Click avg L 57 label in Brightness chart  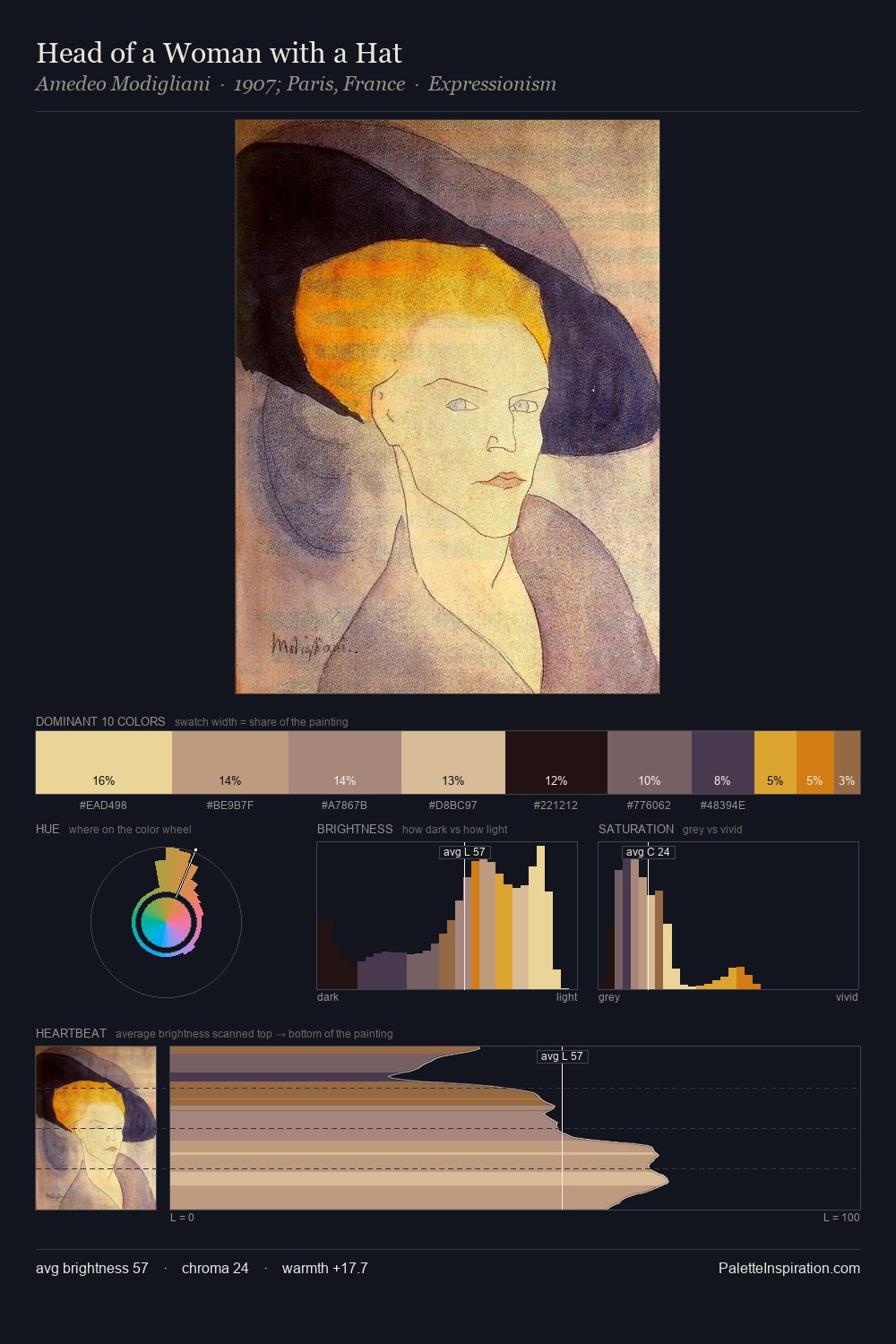click(x=464, y=852)
